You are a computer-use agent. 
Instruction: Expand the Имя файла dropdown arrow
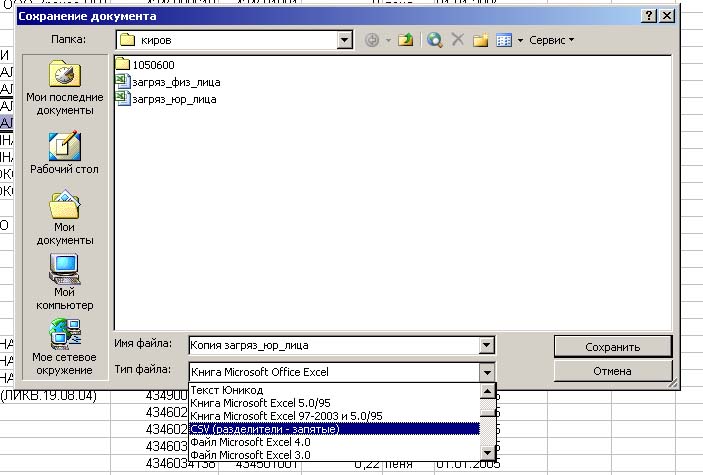click(487, 345)
